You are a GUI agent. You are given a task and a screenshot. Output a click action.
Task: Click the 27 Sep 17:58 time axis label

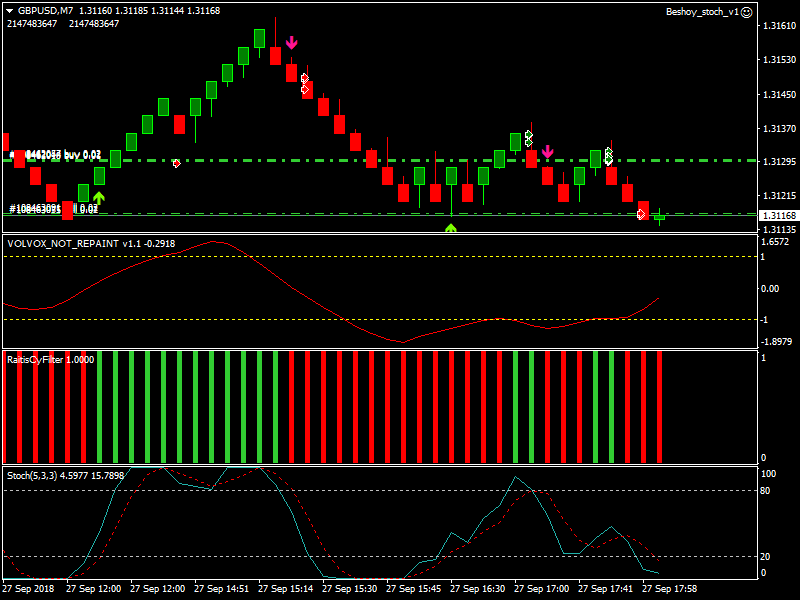pyautogui.click(x=669, y=589)
